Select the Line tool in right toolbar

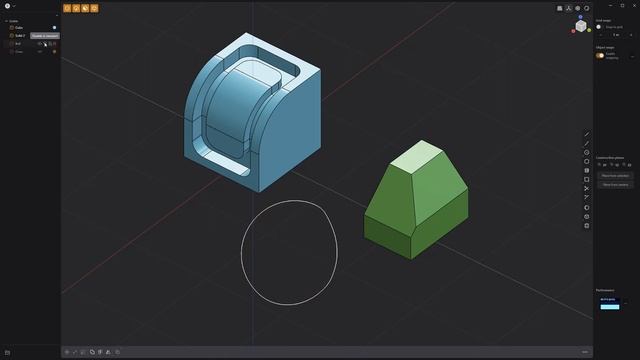click(x=587, y=134)
